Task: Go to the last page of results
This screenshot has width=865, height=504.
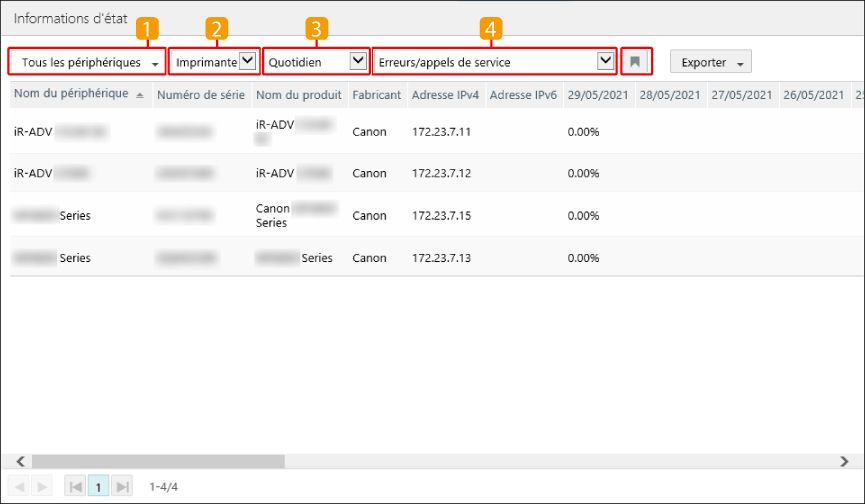Action: [x=122, y=486]
